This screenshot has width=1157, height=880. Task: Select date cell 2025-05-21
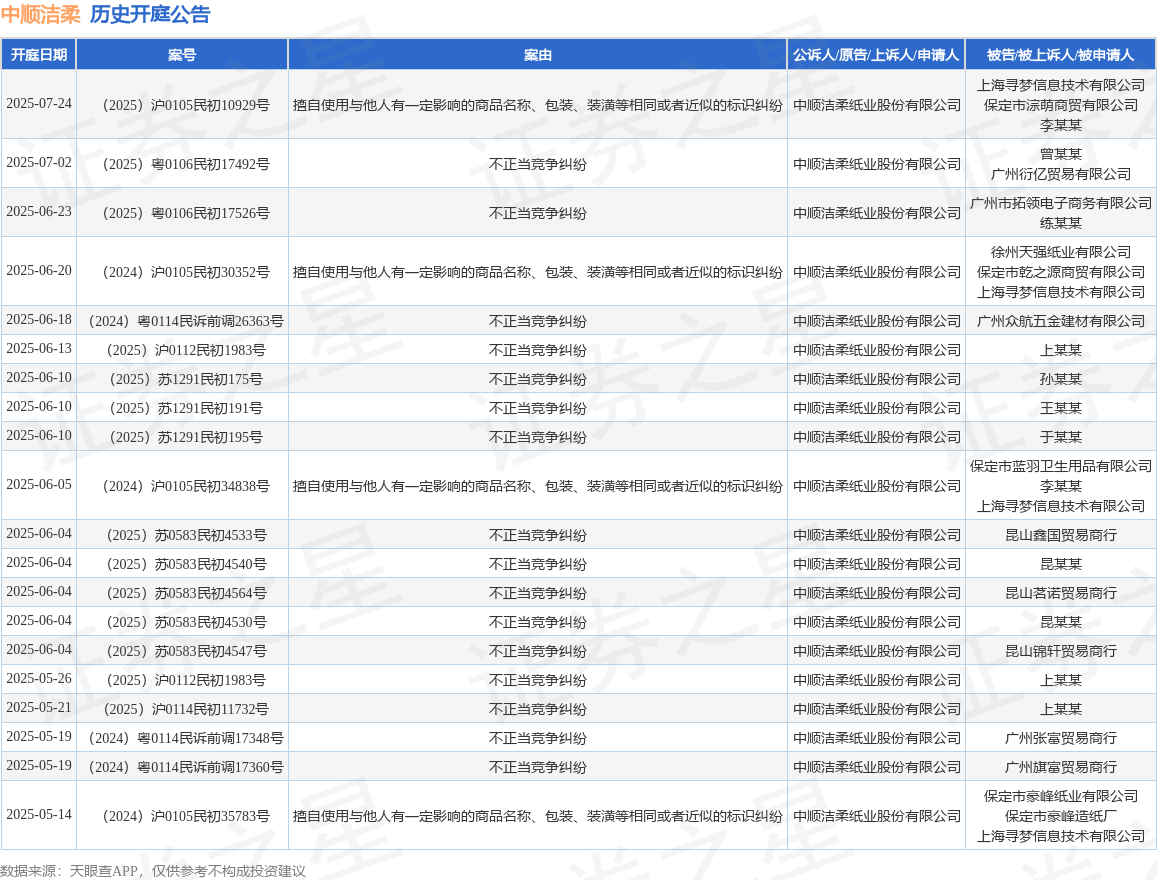pyautogui.click(x=39, y=707)
